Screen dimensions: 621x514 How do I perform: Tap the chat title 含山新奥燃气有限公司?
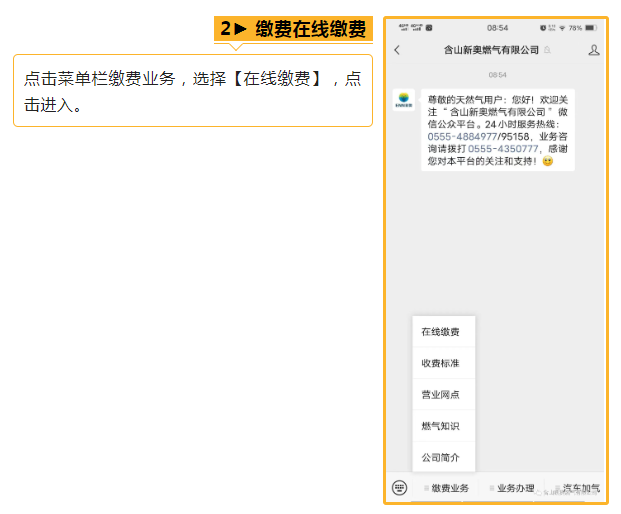[x=491, y=50]
